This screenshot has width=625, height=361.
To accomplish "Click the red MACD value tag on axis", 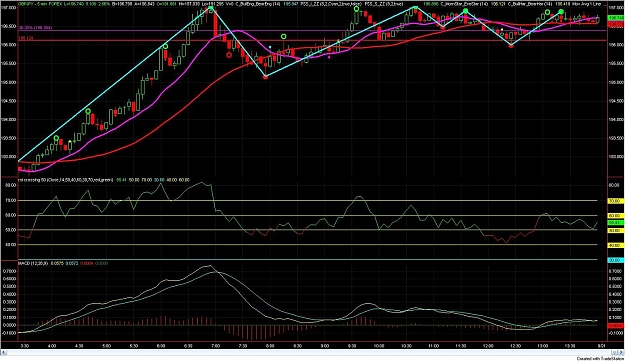I will pyautogui.click(x=615, y=326).
